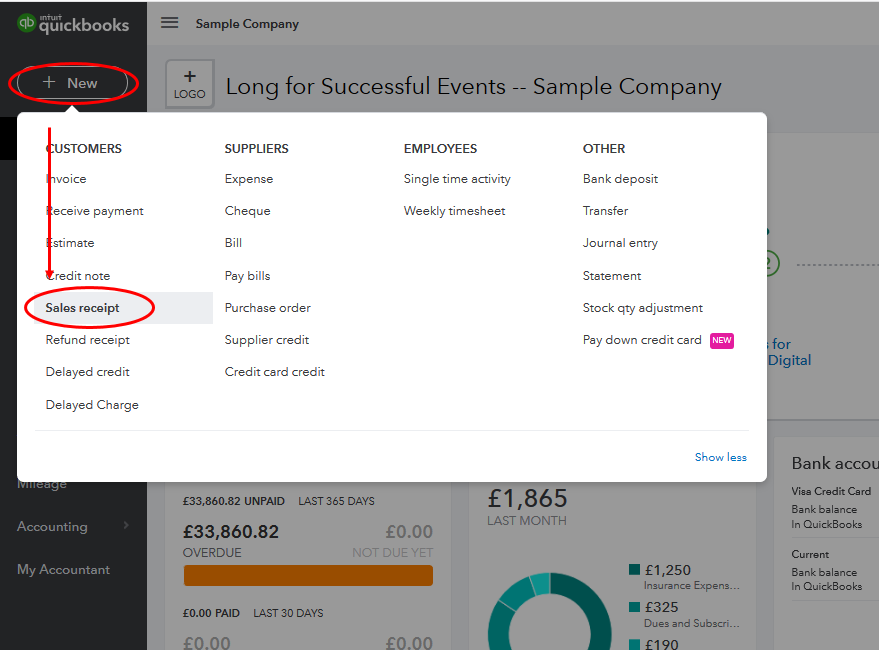The image size is (879, 650).
Task: Open Refund receipt entry
Action: (x=88, y=340)
